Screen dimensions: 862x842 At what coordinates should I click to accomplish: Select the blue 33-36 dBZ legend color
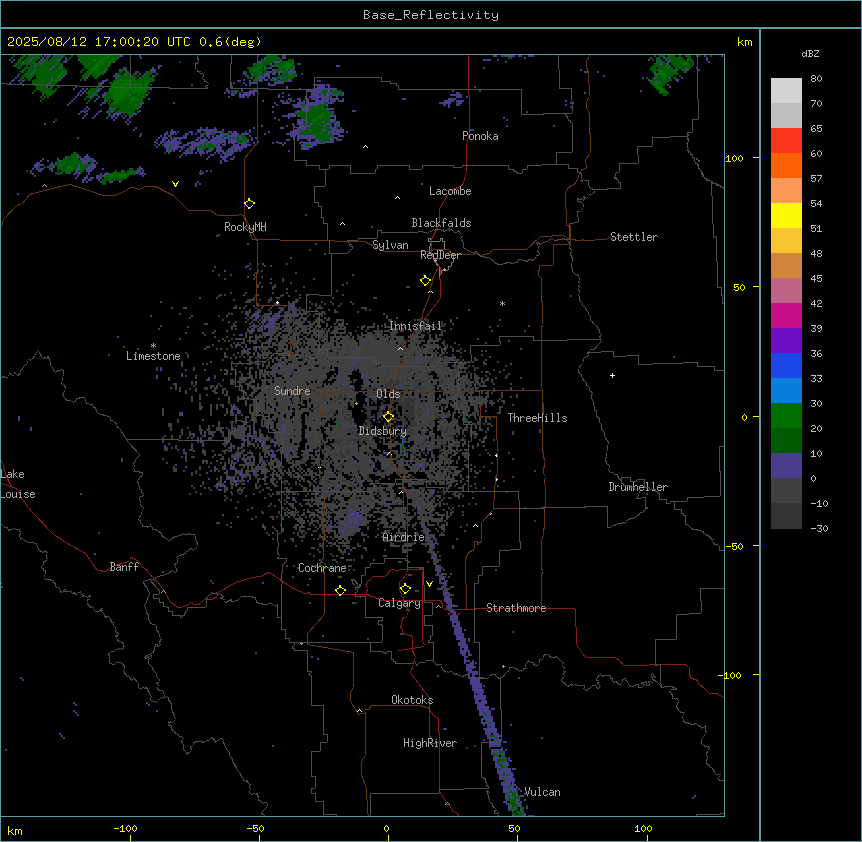pos(786,365)
